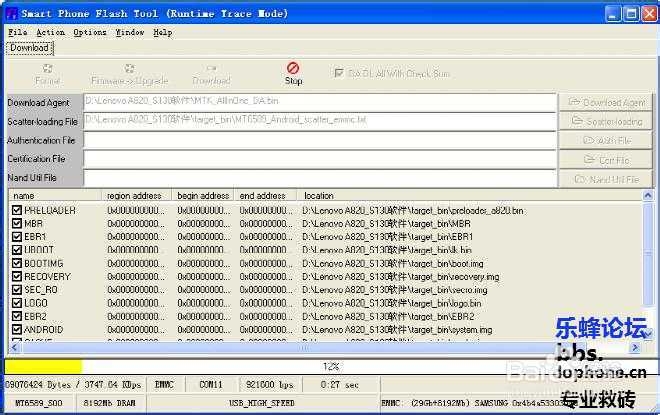660x415 pixels.
Task: Click the Cert File browse button
Action: click(x=606, y=160)
